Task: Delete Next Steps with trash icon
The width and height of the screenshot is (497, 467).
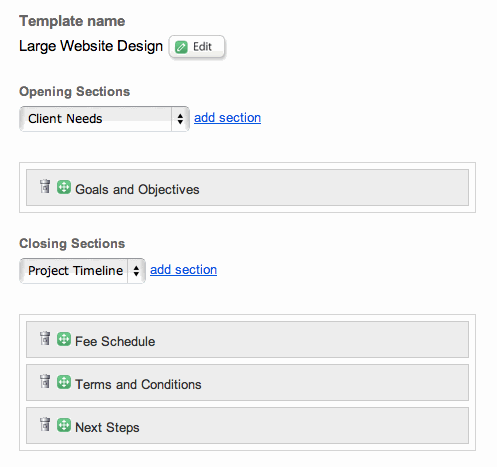Action: coord(45,424)
